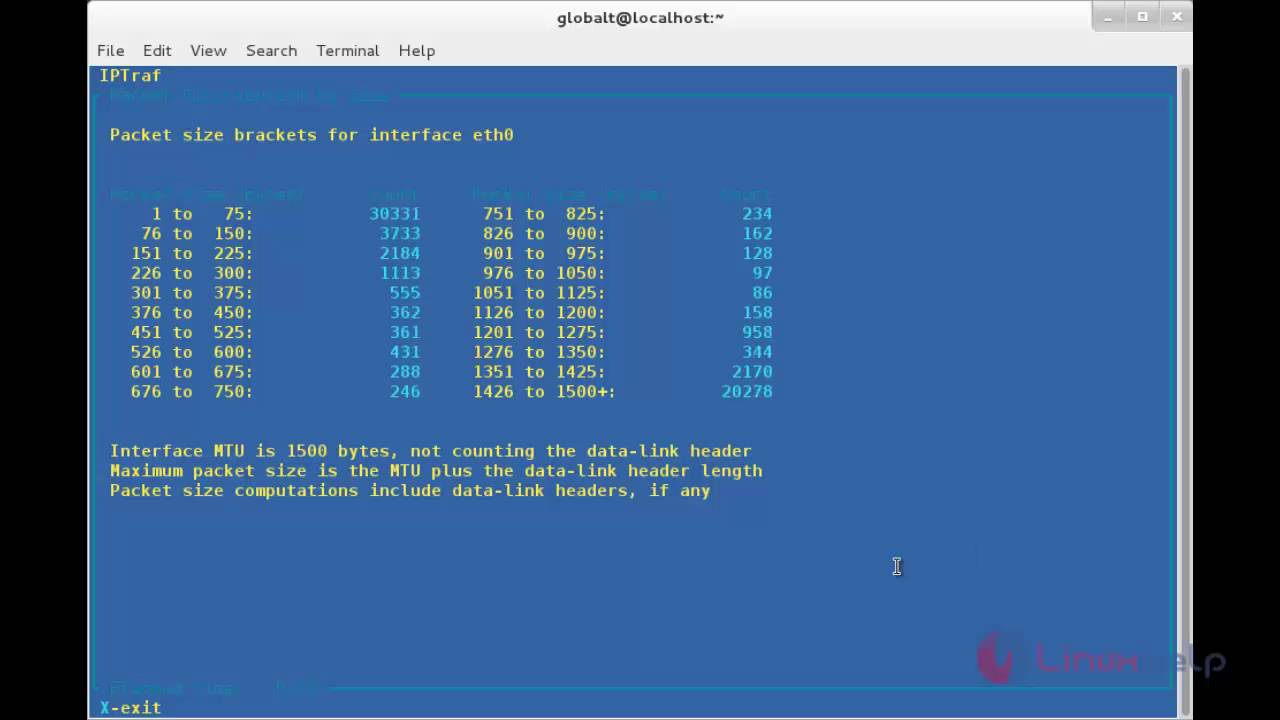
Task: Click the count 1113 for 226 to 300
Action: click(400, 273)
